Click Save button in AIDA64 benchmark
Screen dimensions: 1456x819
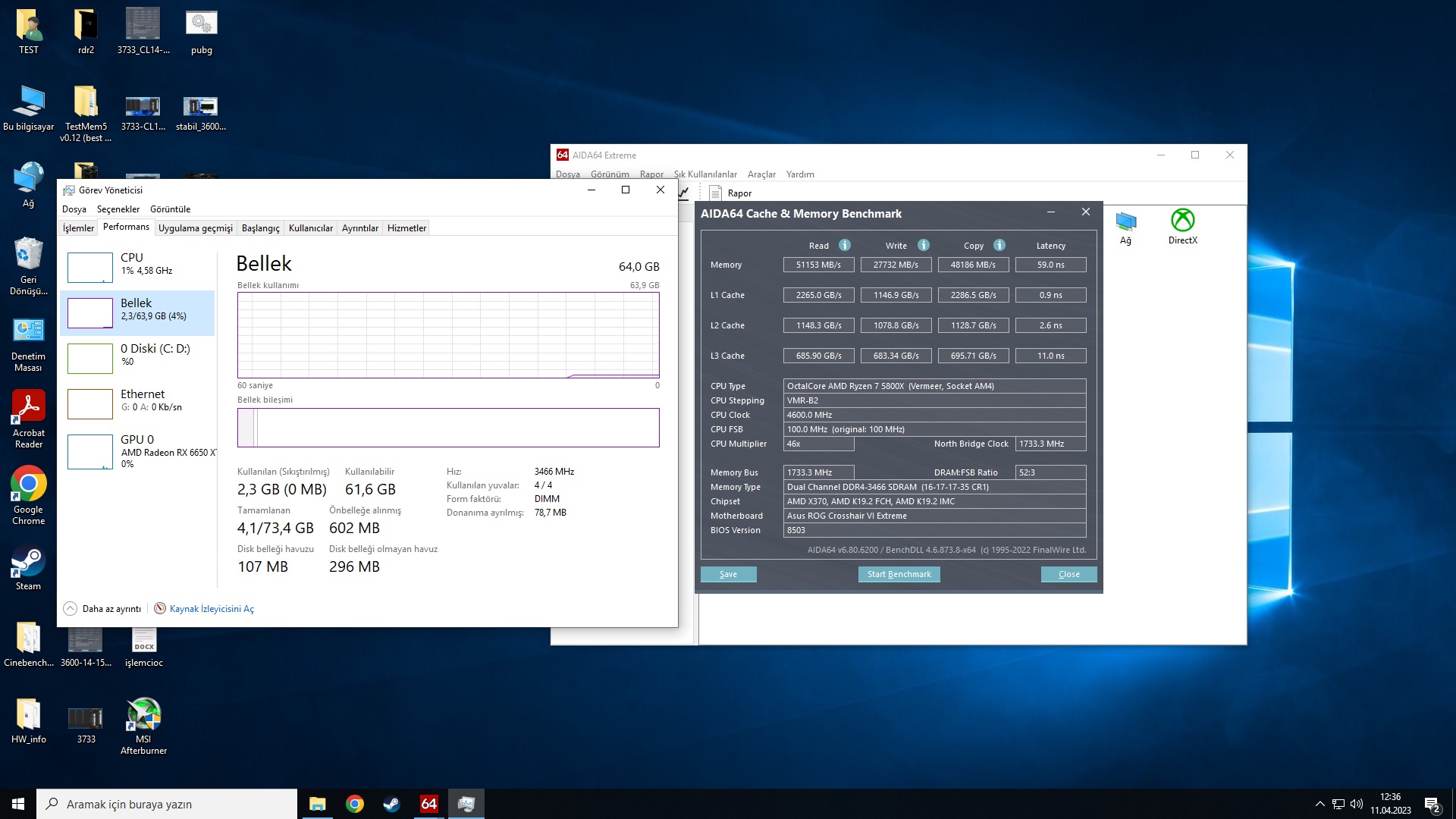728,574
